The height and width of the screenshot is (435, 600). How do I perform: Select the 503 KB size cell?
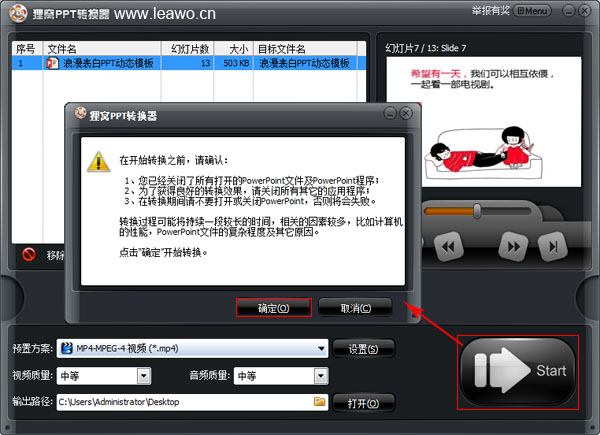236,63
